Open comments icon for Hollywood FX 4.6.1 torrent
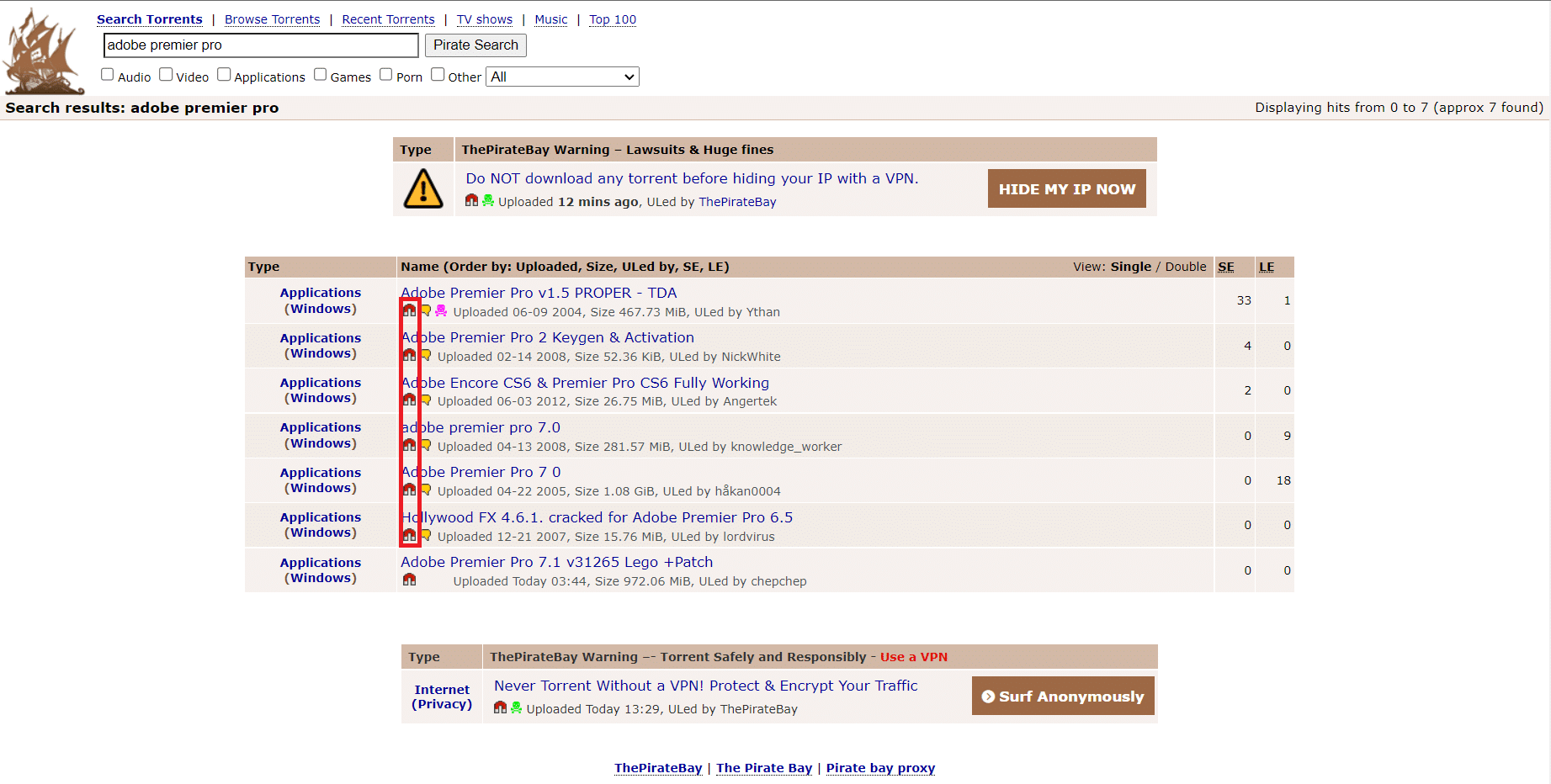This screenshot has height=784, width=1551. 426,535
